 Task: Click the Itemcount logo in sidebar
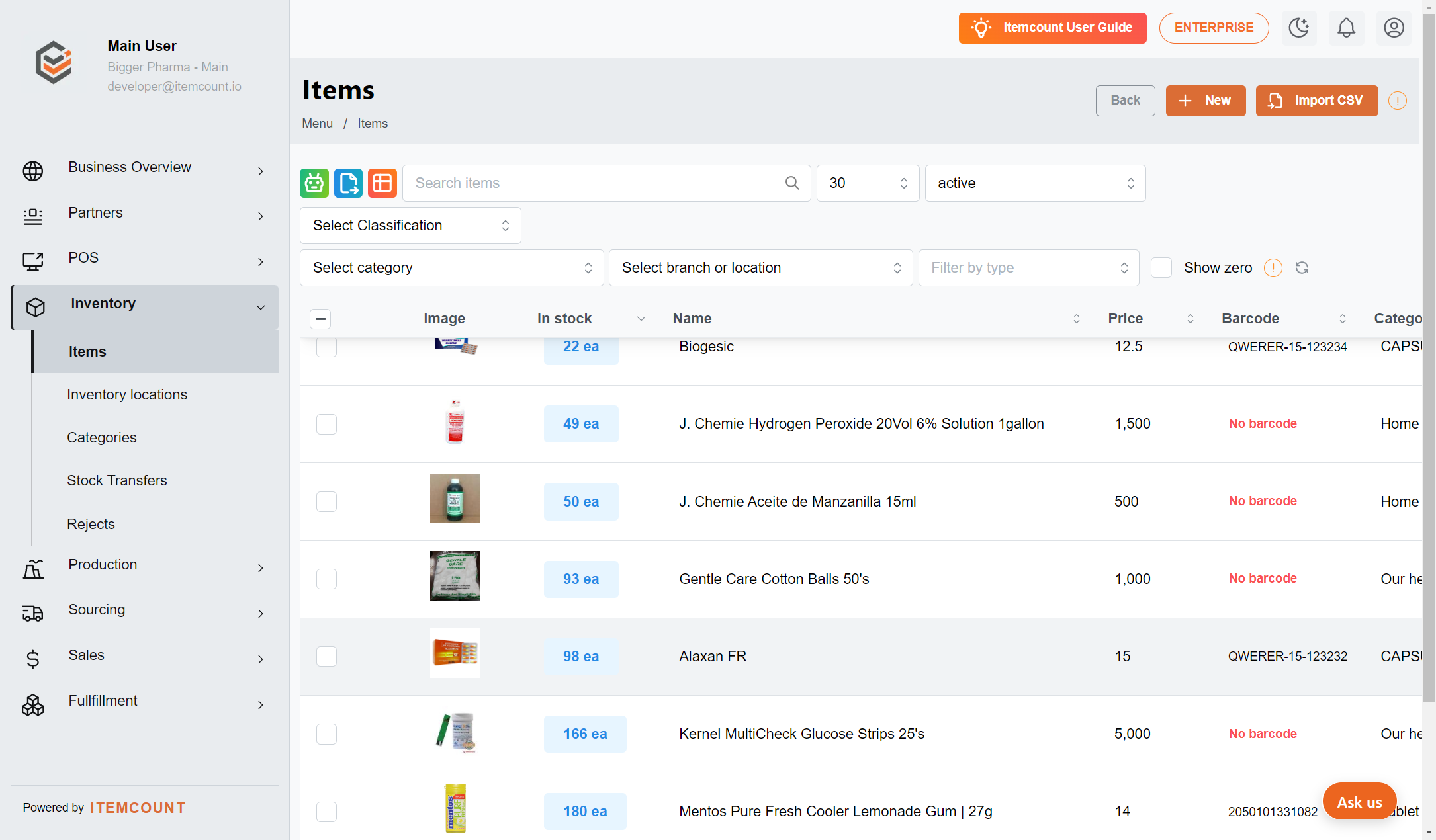click(x=54, y=63)
